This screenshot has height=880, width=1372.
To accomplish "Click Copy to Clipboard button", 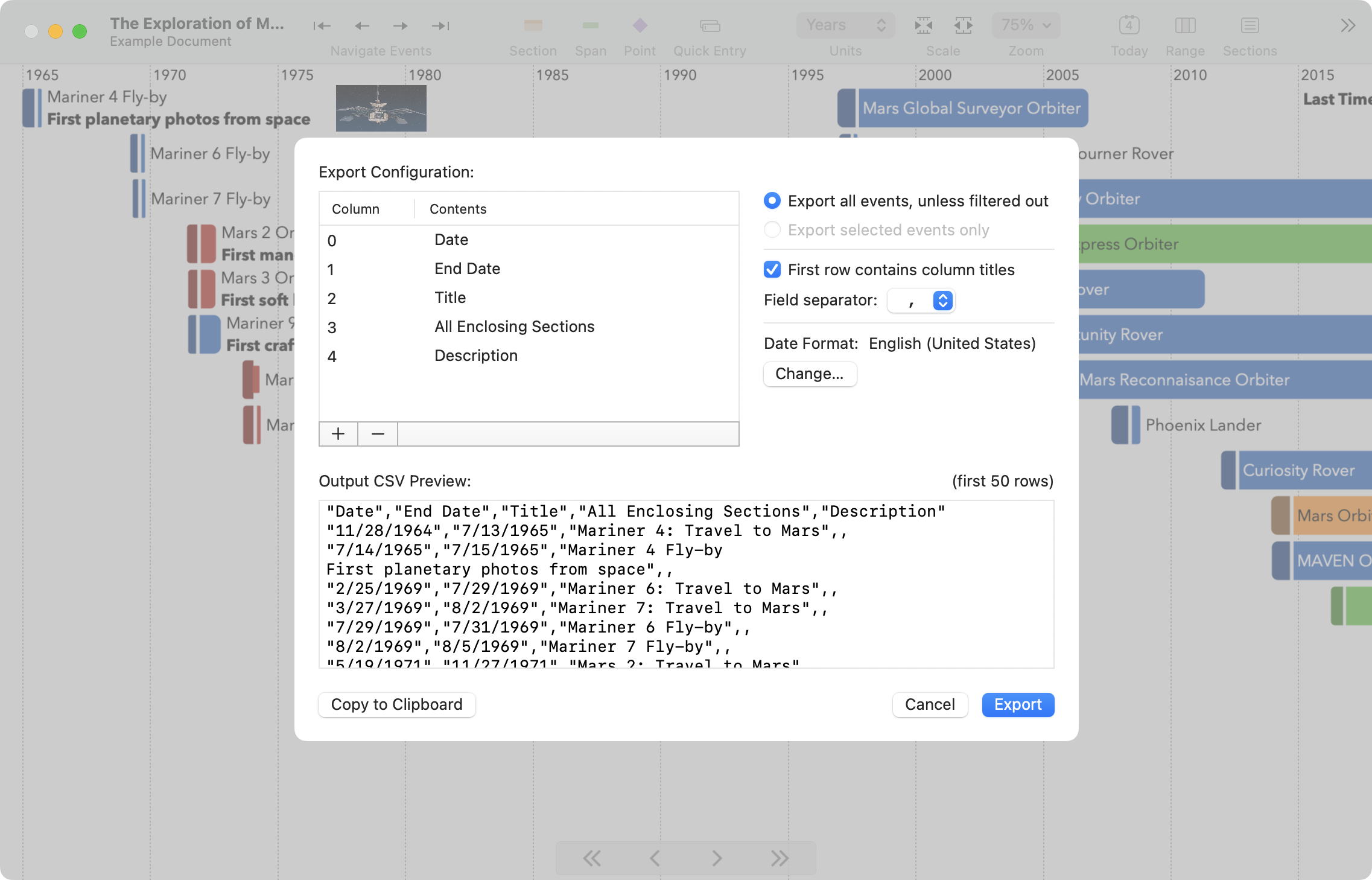I will (x=397, y=704).
